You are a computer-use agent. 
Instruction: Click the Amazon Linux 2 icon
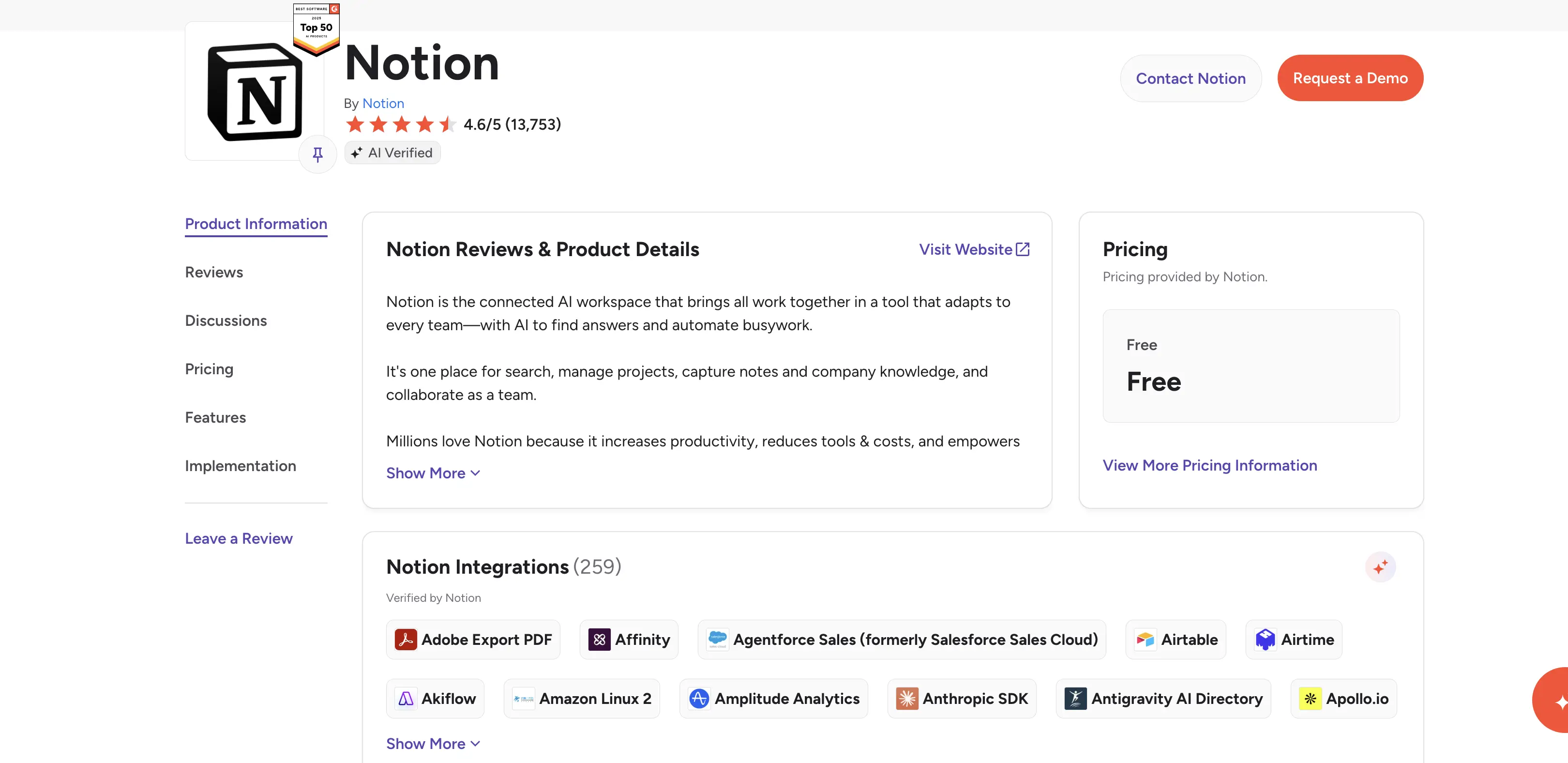tap(524, 699)
